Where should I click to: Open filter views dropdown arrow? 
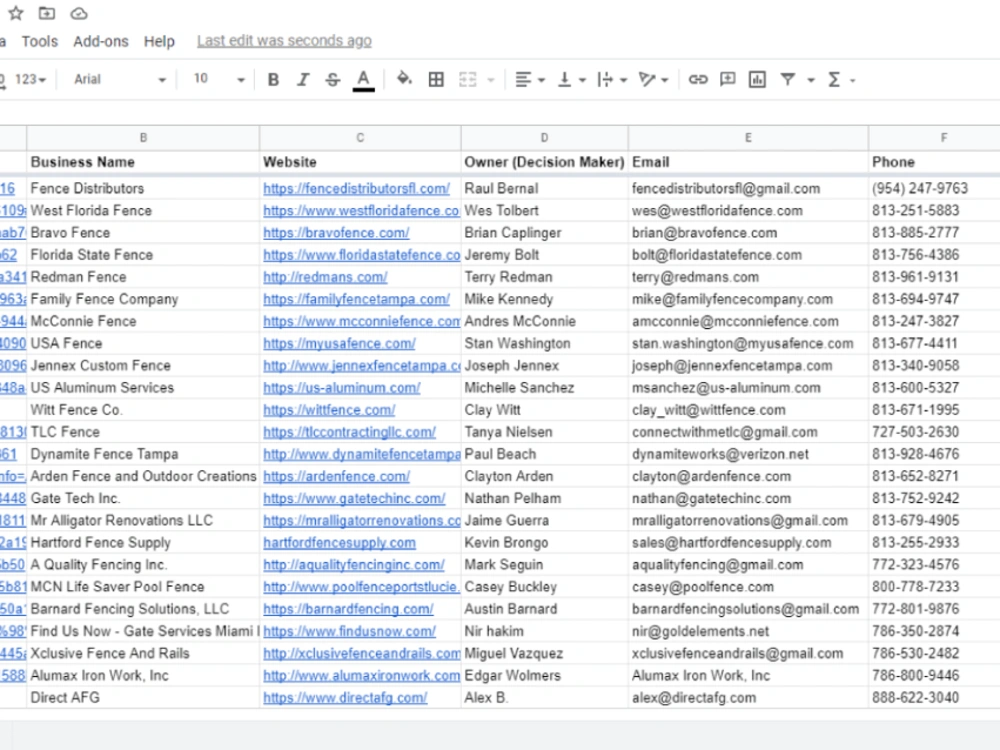click(x=811, y=80)
